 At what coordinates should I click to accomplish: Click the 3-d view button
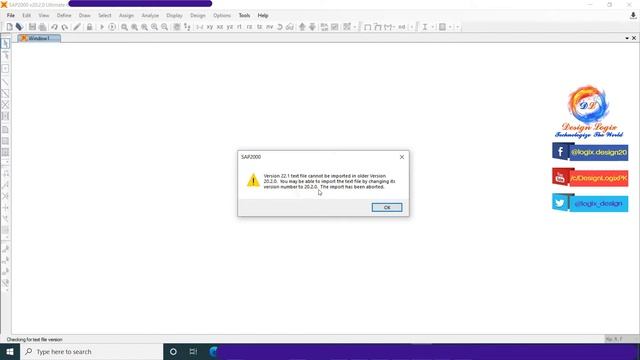click(200, 27)
